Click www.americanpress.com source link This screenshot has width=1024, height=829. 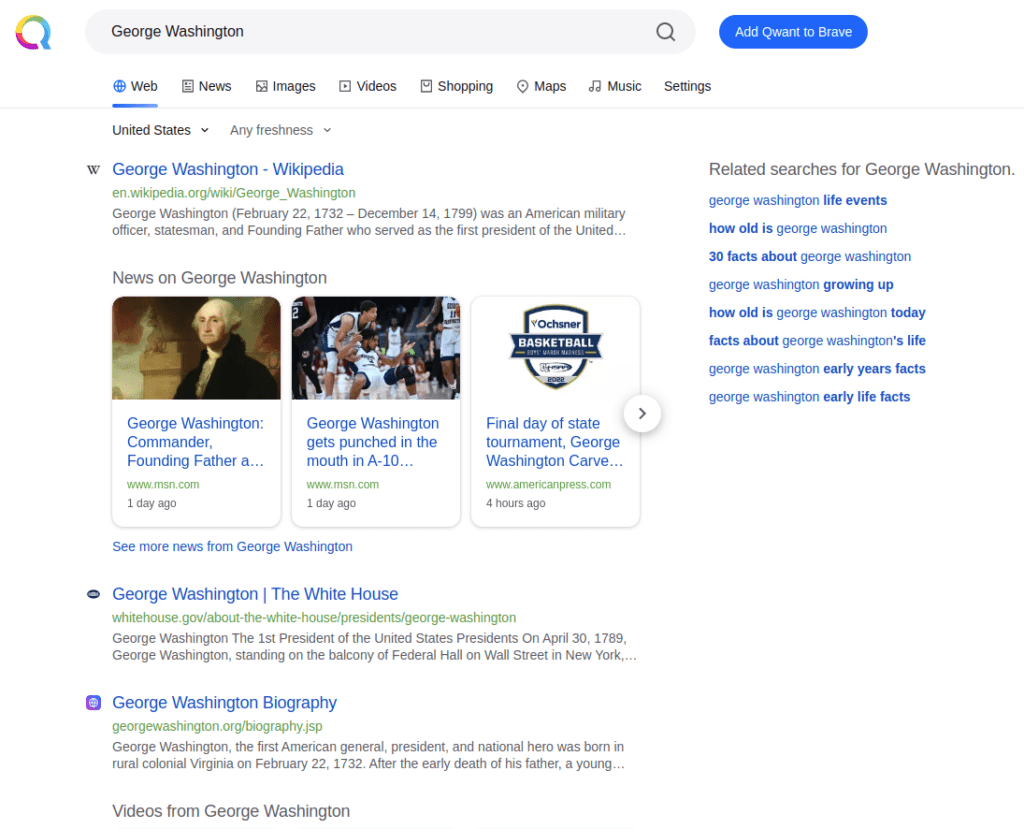(x=549, y=485)
